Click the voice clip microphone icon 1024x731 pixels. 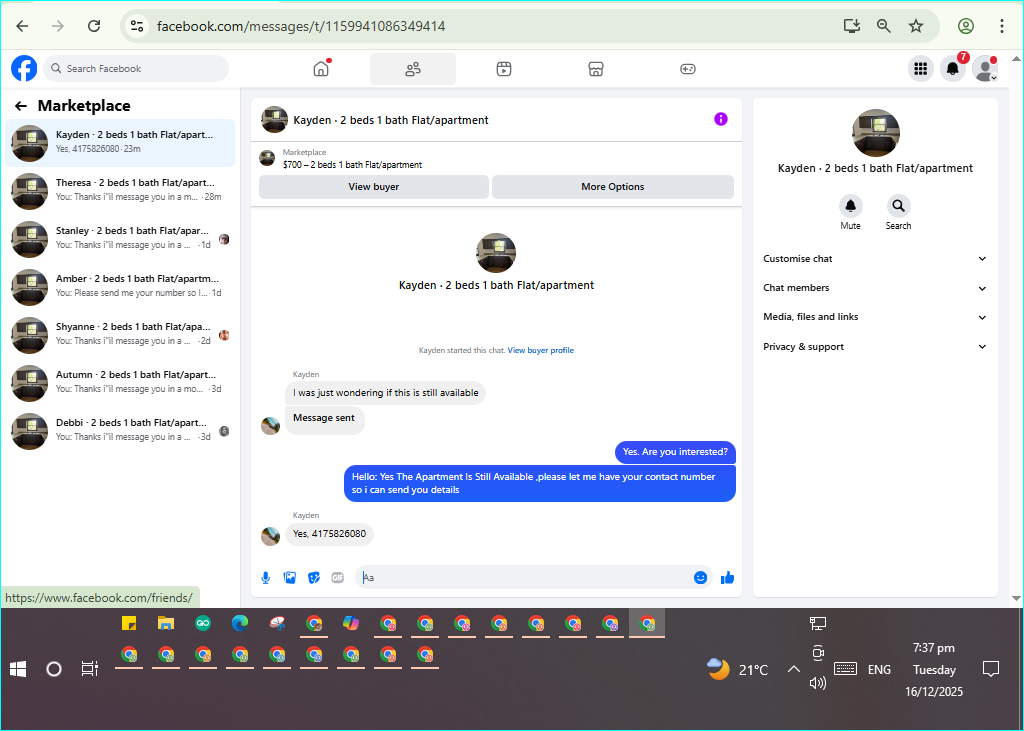[x=266, y=577]
